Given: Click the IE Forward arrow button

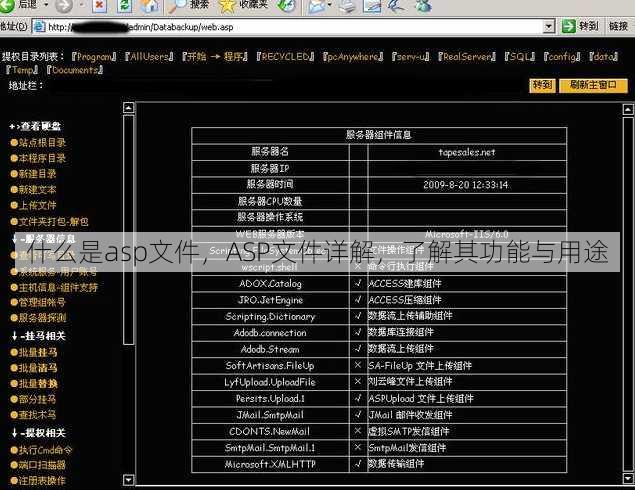Looking at the screenshot, I should (64, 6).
